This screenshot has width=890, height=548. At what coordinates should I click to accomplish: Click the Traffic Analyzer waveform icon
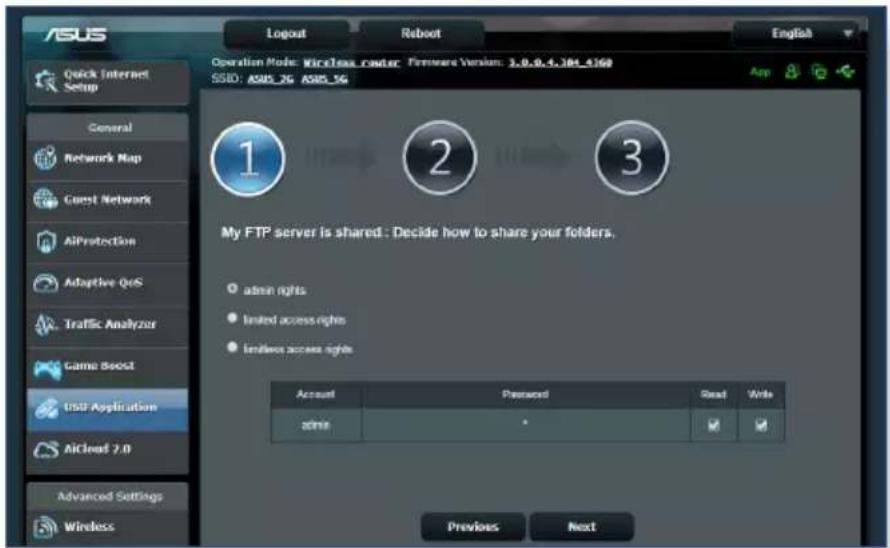[45, 324]
